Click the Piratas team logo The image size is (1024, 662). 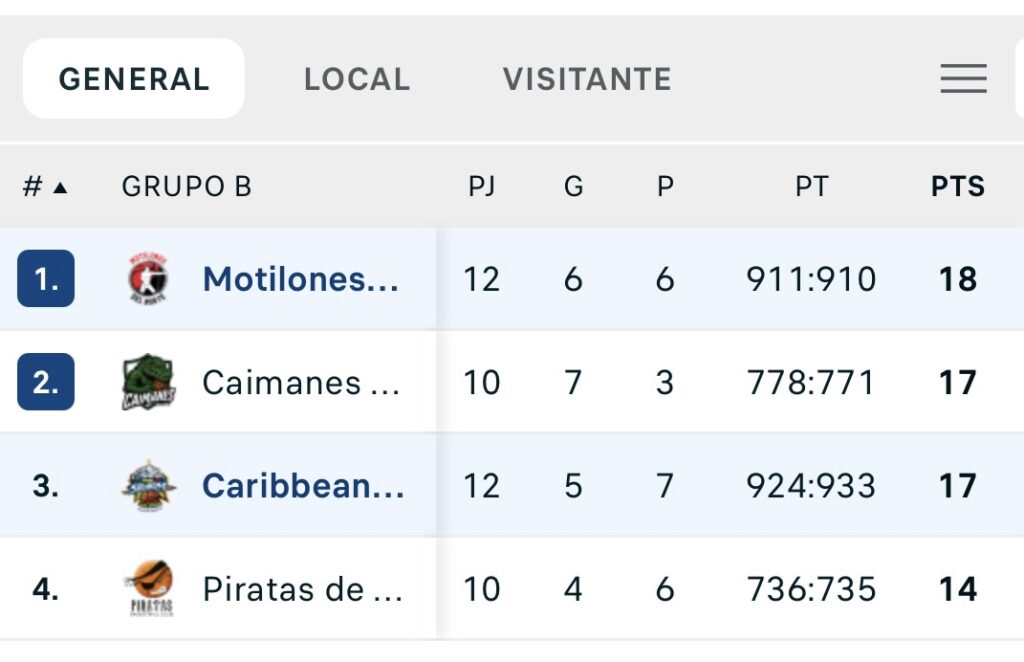(x=148, y=589)
